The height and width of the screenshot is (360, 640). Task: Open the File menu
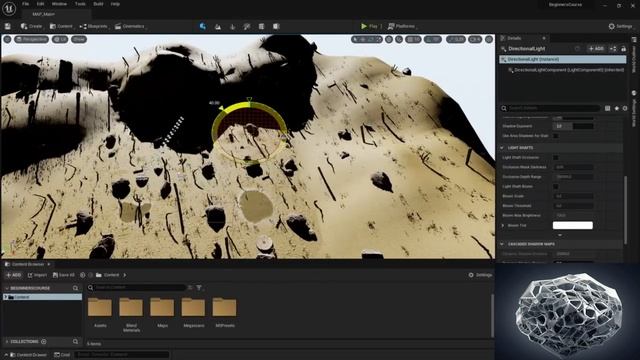click(x=25, y=4)
